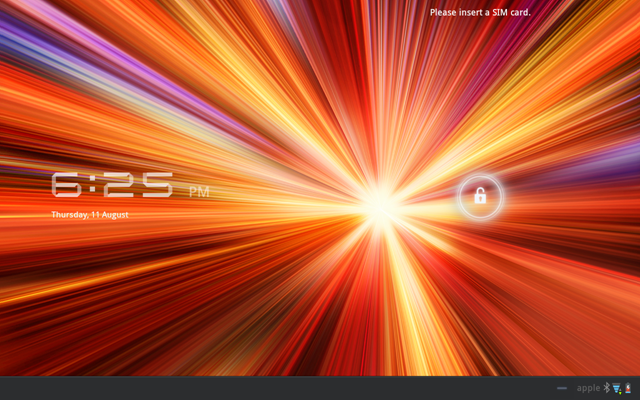Check the Wi-Fi signal icon
Viewport: 640px width, 400px height.
tap(617, 388)
